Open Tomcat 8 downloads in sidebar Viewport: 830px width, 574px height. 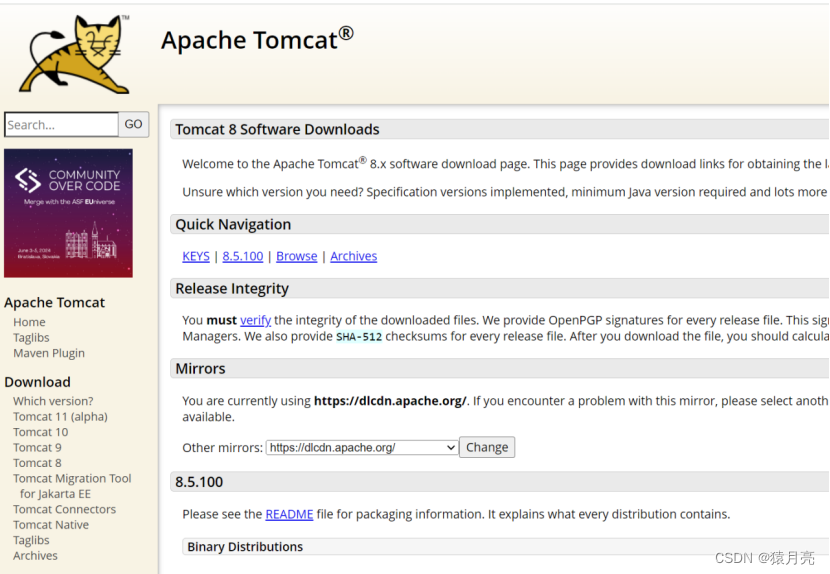coord(37,463)
